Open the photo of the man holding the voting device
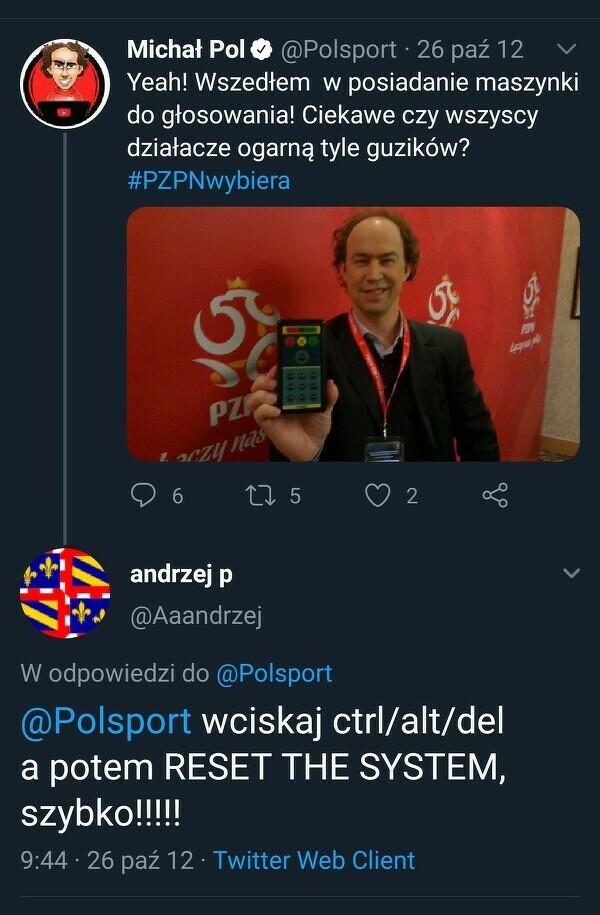The height and width of the screenshot is (915, 600). click(353, 334)
